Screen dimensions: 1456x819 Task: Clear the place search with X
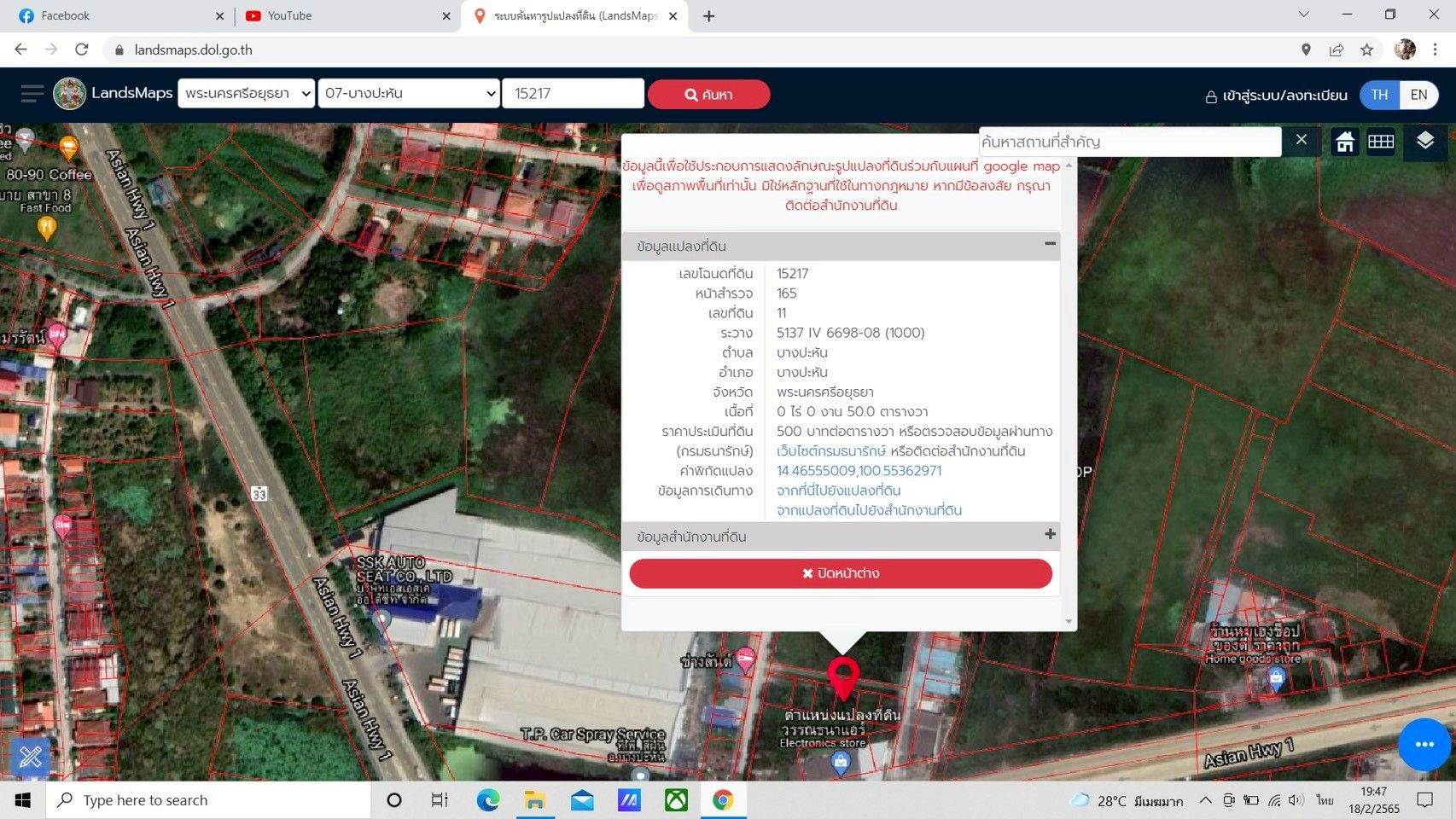point(1301,139)
